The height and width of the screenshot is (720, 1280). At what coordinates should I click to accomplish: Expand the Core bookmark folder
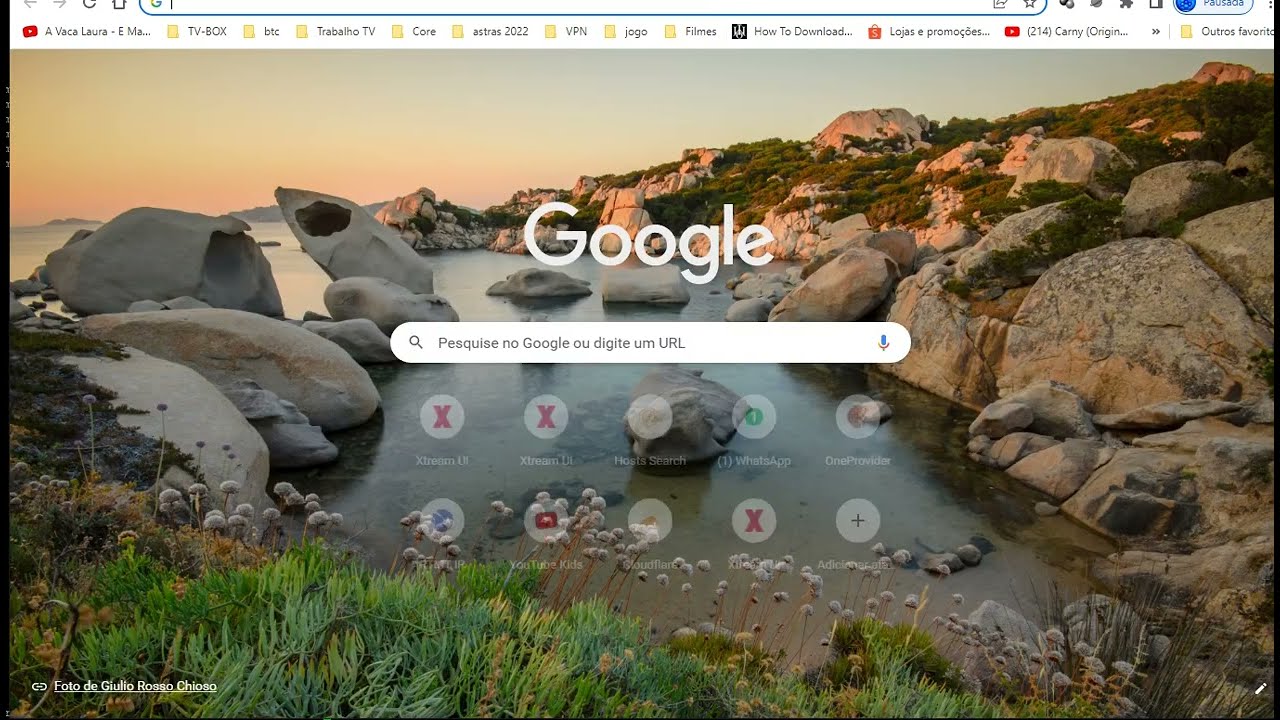point(414,31)
